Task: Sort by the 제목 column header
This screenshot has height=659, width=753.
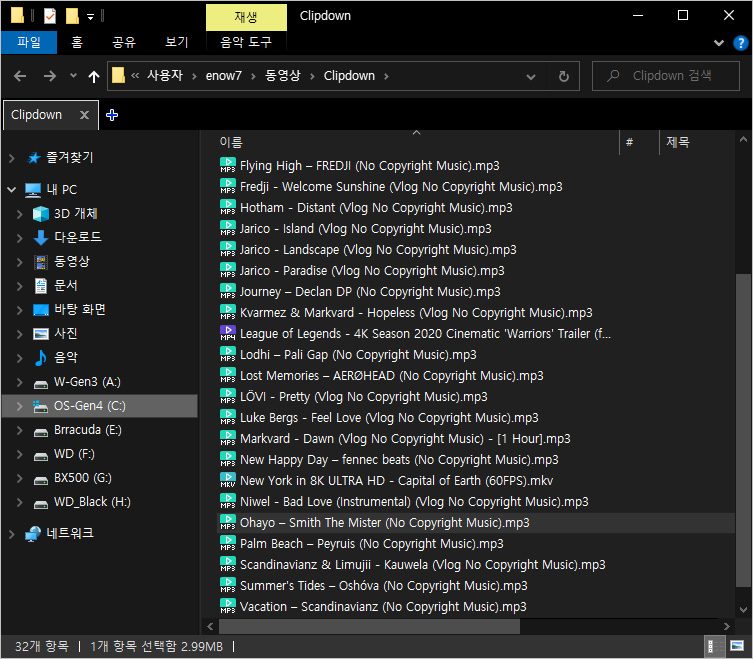Action: tap(678, 142)
